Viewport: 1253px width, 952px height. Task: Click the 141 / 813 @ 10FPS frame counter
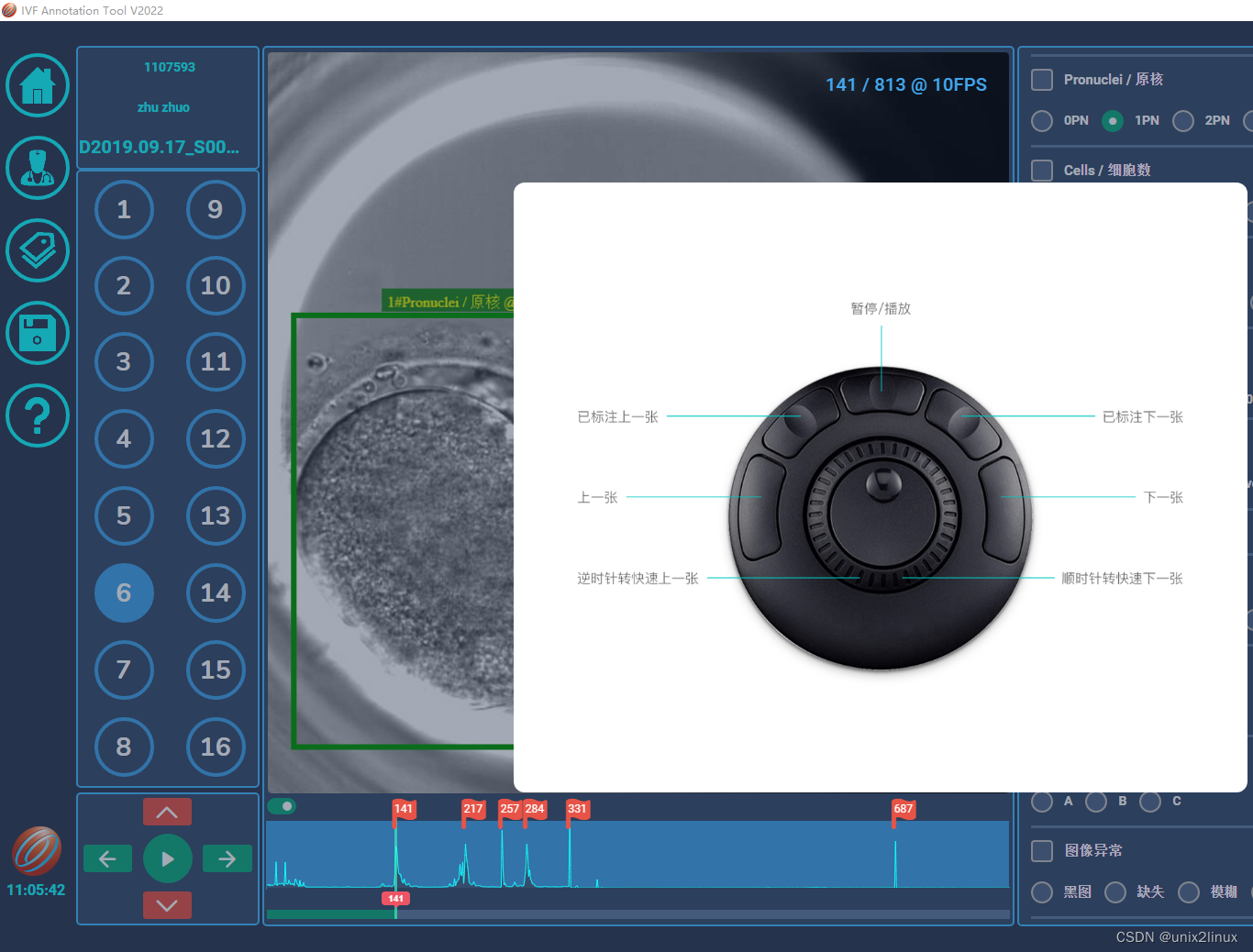coord(906,84)
